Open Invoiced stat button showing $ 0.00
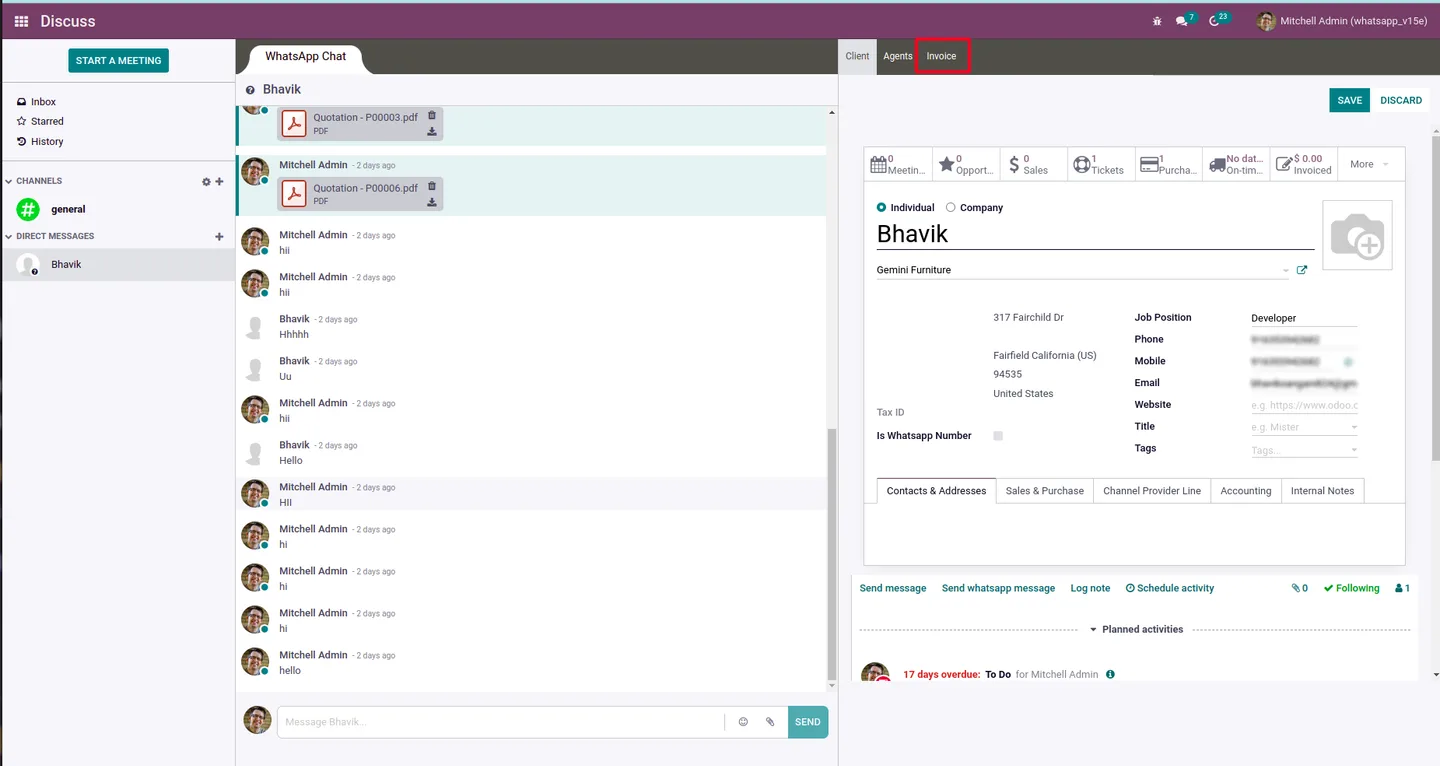 (x=1303, y=164)
